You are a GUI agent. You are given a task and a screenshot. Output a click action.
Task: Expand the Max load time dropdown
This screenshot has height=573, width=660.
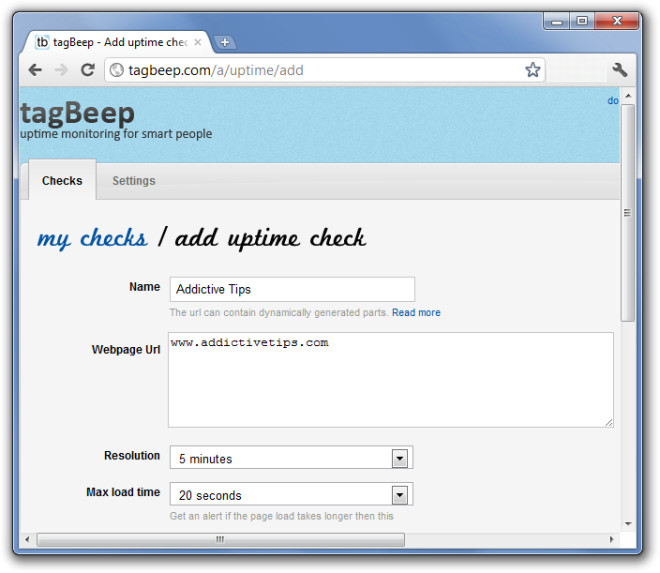291,494
